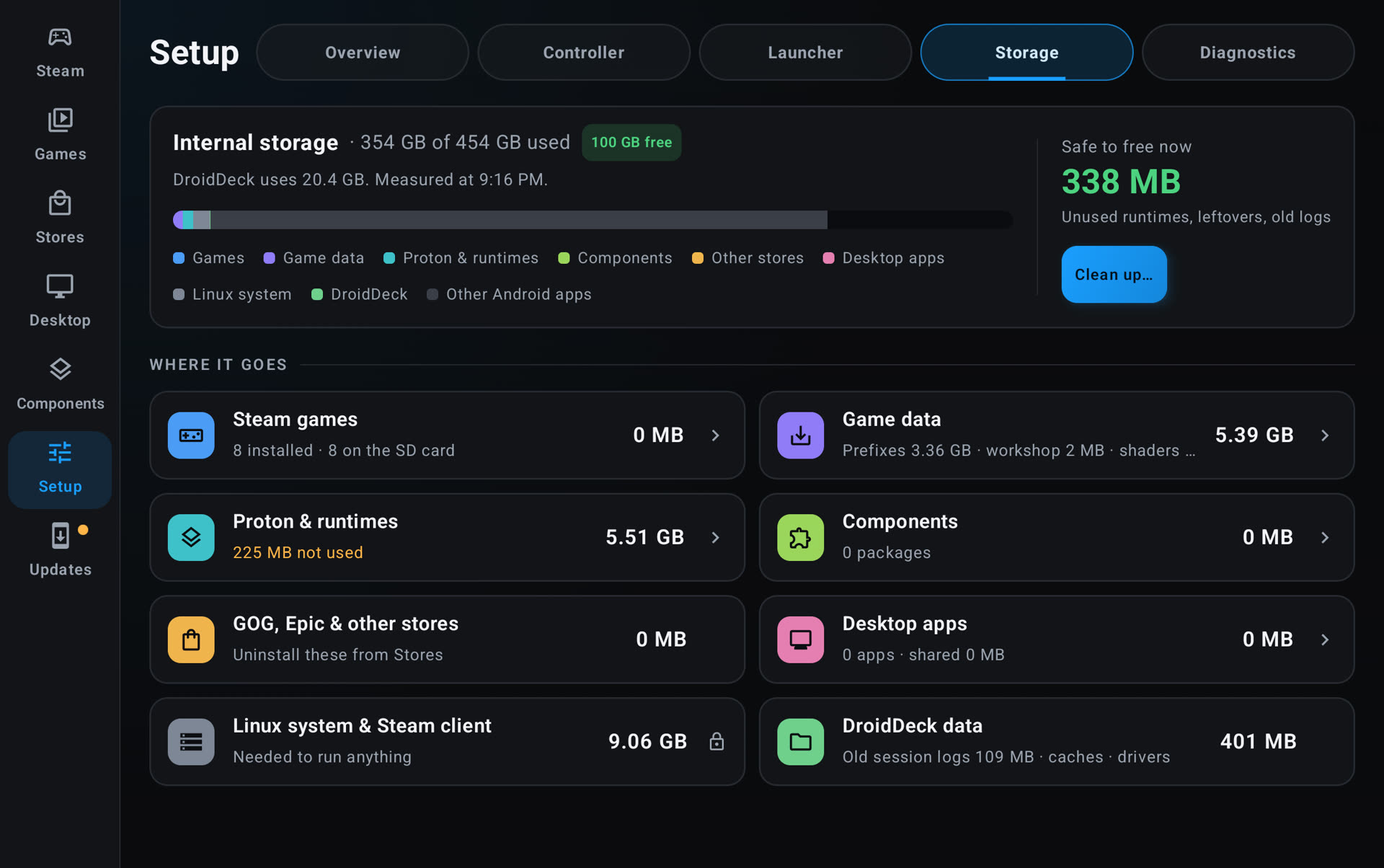This screenshot has height=868, width=1384.
Task: Click the 'WHERE IT GOES' heading
Action: coord(218,365)
